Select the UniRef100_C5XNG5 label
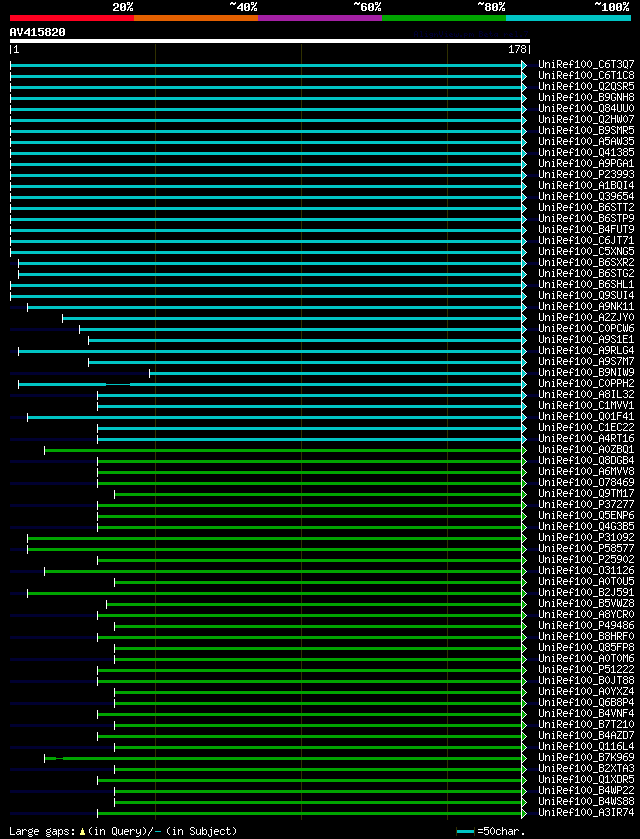The width and height of the screenshot is (640, 839). click(x=586, y=251)
